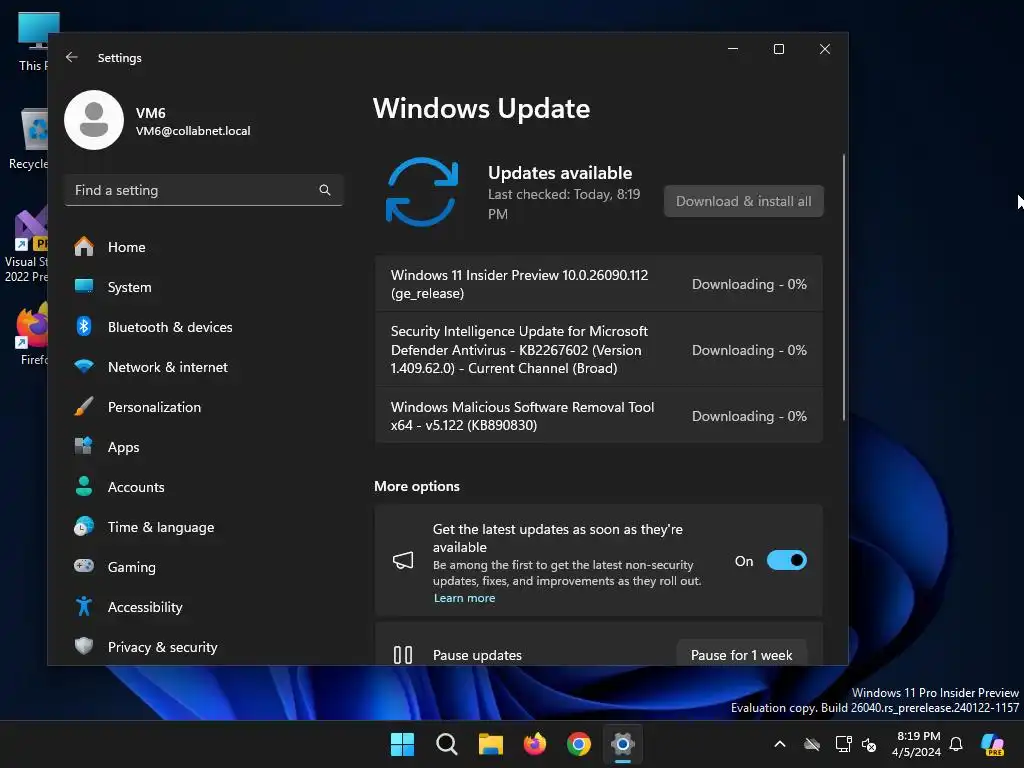Open the Windows Start menu

coord(402,744)
